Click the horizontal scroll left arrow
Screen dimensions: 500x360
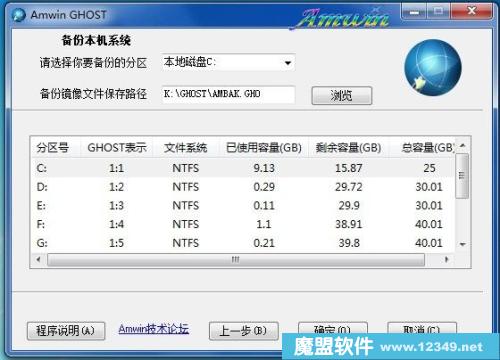[38, 259]
